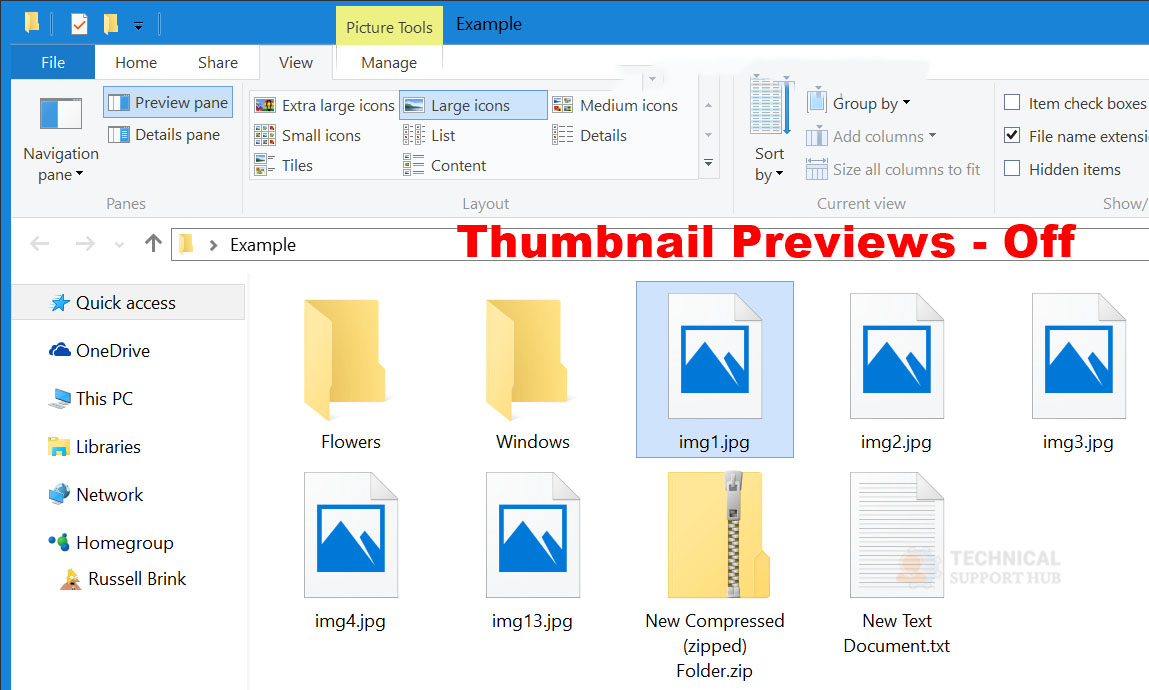This screenshot has height=690, width=1149.
Task: Switch to the Share ribbon tab
Action: coord(218,62)
